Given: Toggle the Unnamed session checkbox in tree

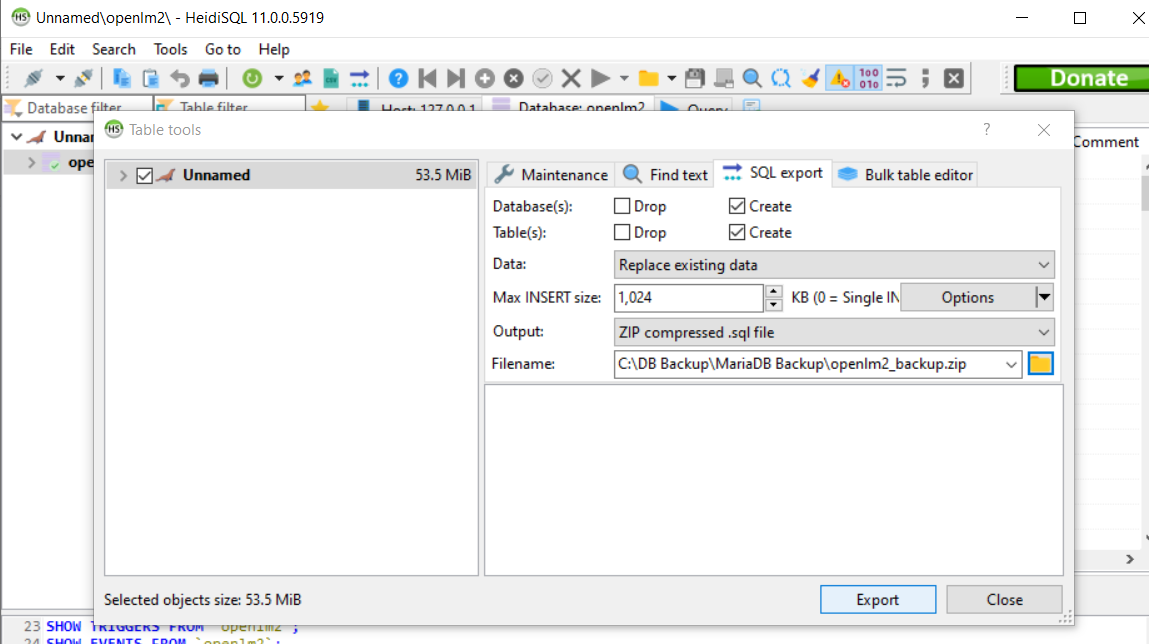Looking at the screenshot, I should pyautogui.click(x=144, y=175).
